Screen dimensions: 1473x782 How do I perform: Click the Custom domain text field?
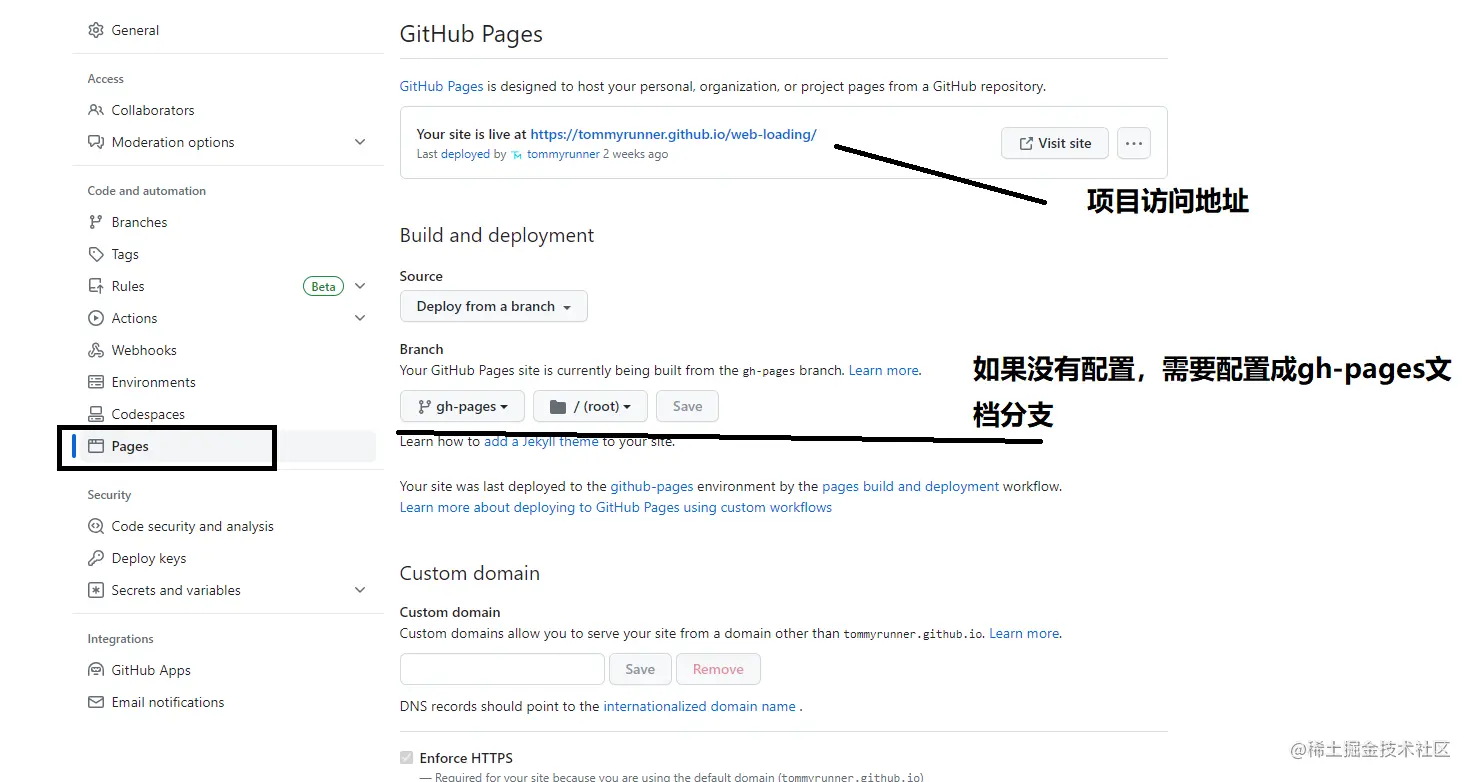tap(502, 669)
